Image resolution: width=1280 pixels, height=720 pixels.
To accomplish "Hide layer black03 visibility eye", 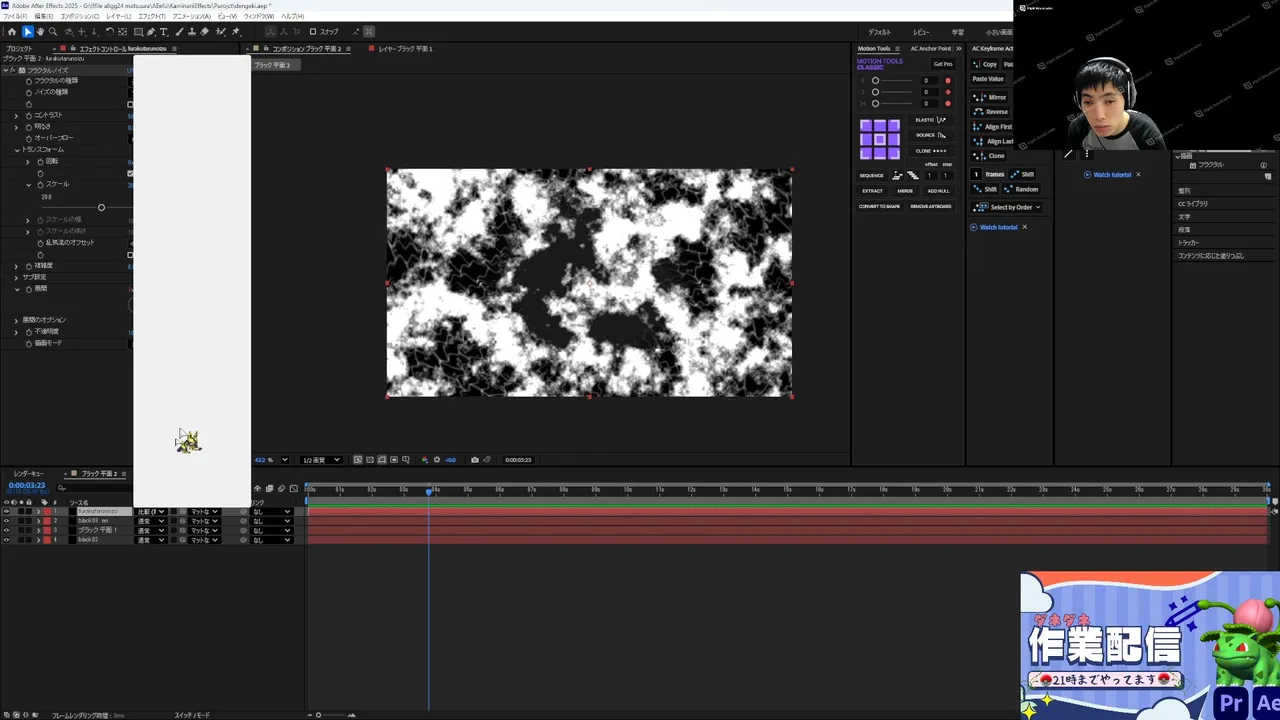I will [6, 521].
